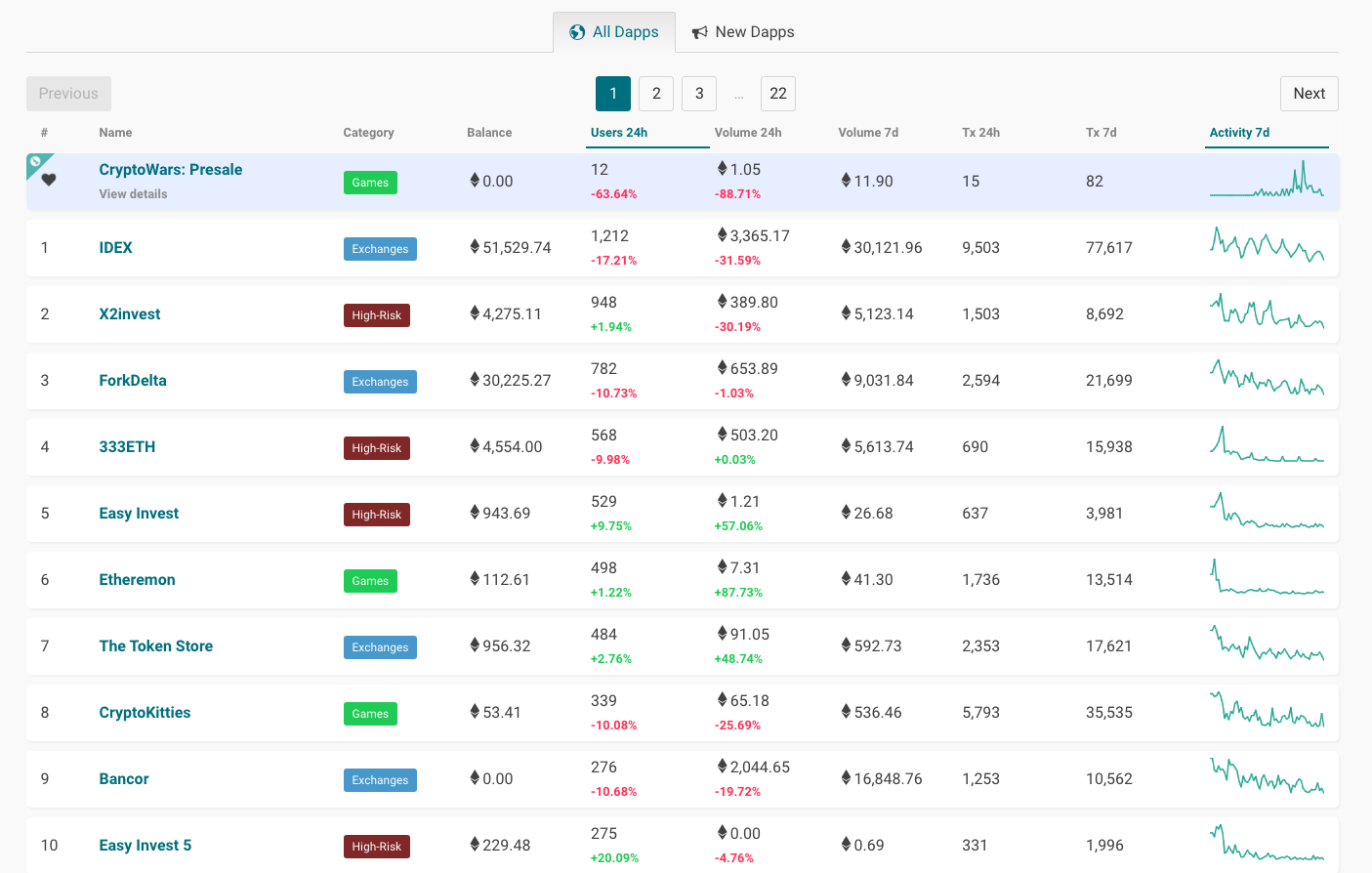
Task: Open the IDEX activity sparkline chart
Action: [x=1267, y=244]
